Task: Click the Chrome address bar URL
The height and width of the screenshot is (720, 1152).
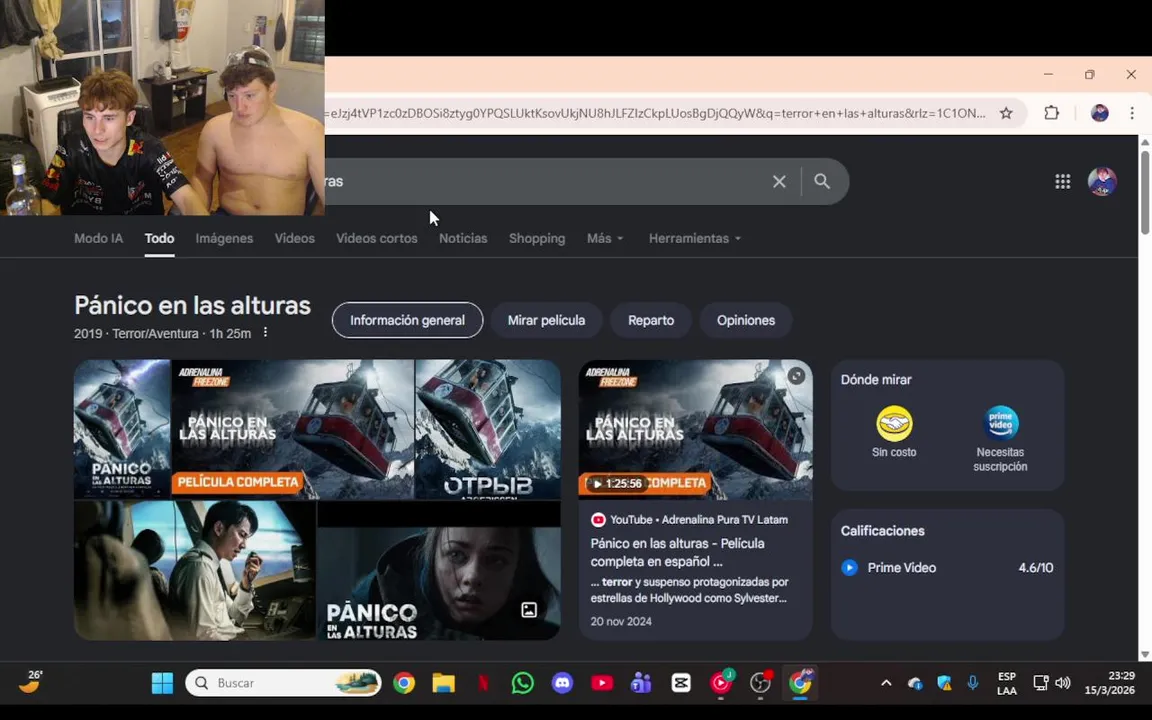Action: [x=657, y=113]
